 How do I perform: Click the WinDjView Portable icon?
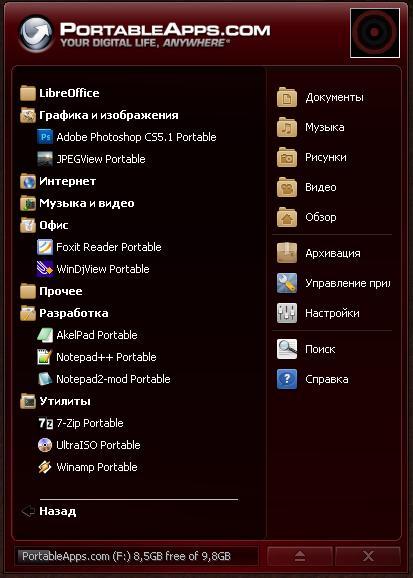[45, 269]
